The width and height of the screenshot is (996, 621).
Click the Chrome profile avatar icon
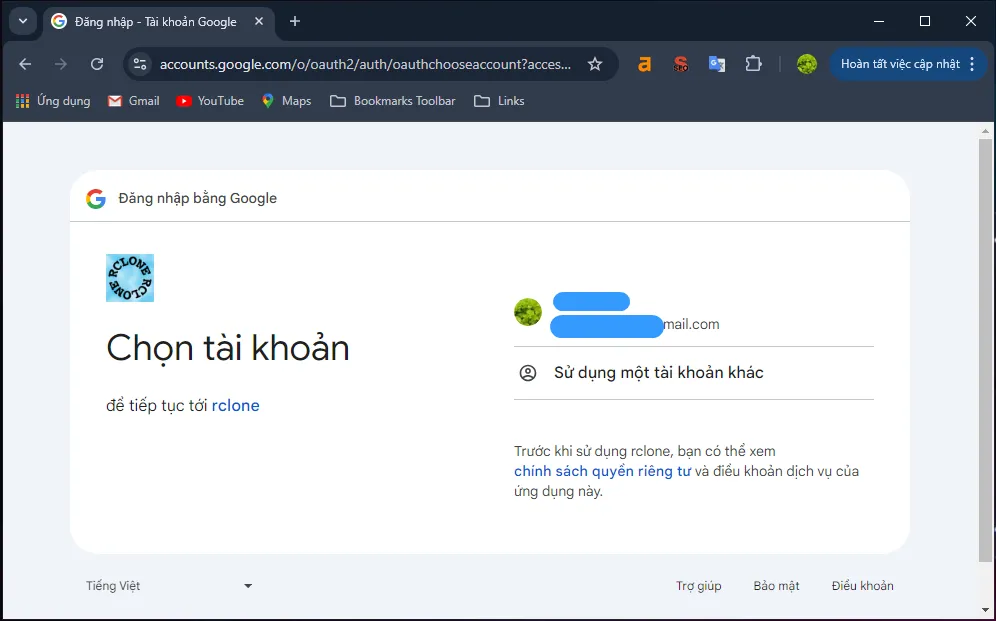tap(806, 63)
